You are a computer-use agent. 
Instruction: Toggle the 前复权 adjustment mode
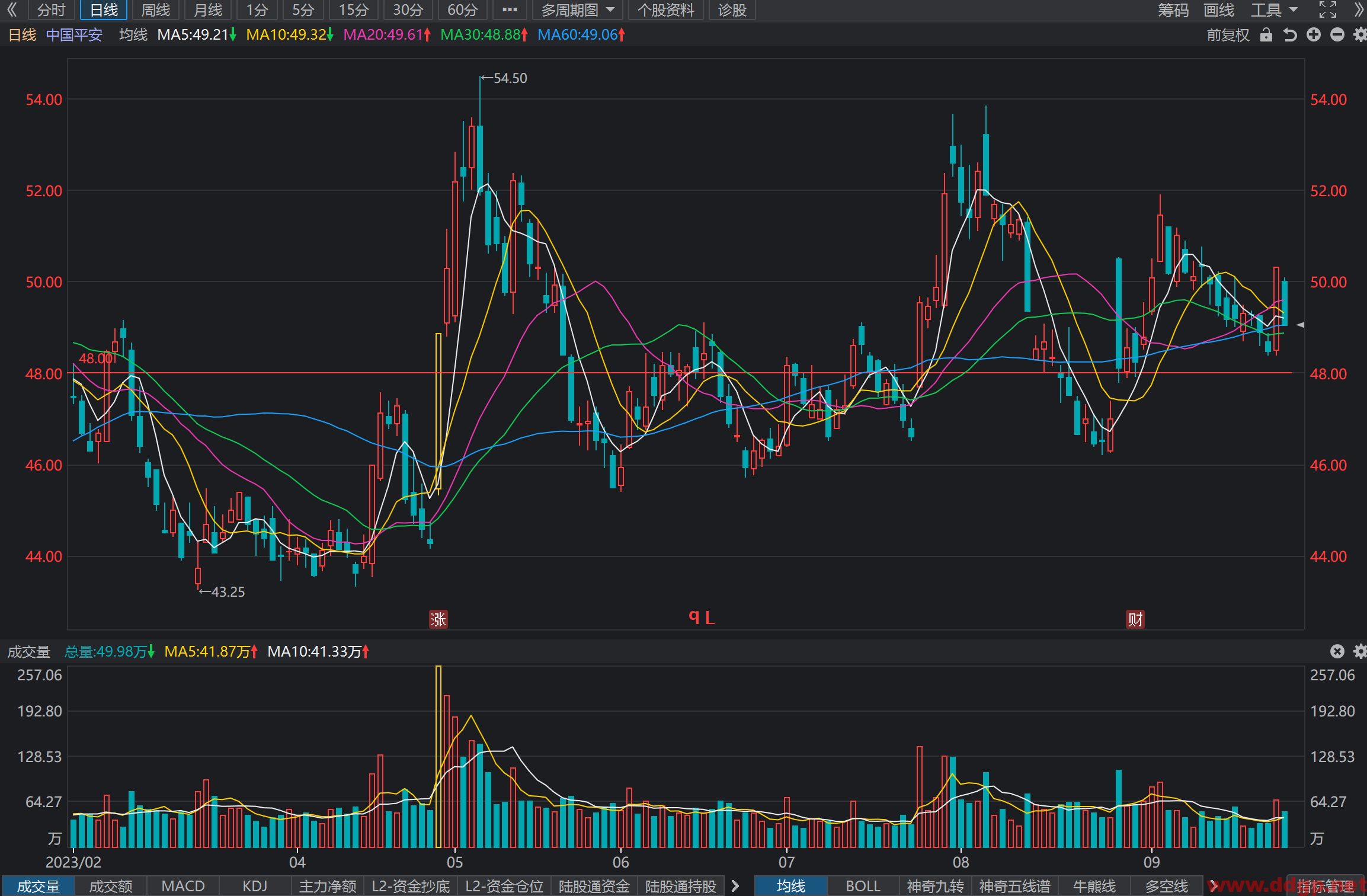point(1228,35)
